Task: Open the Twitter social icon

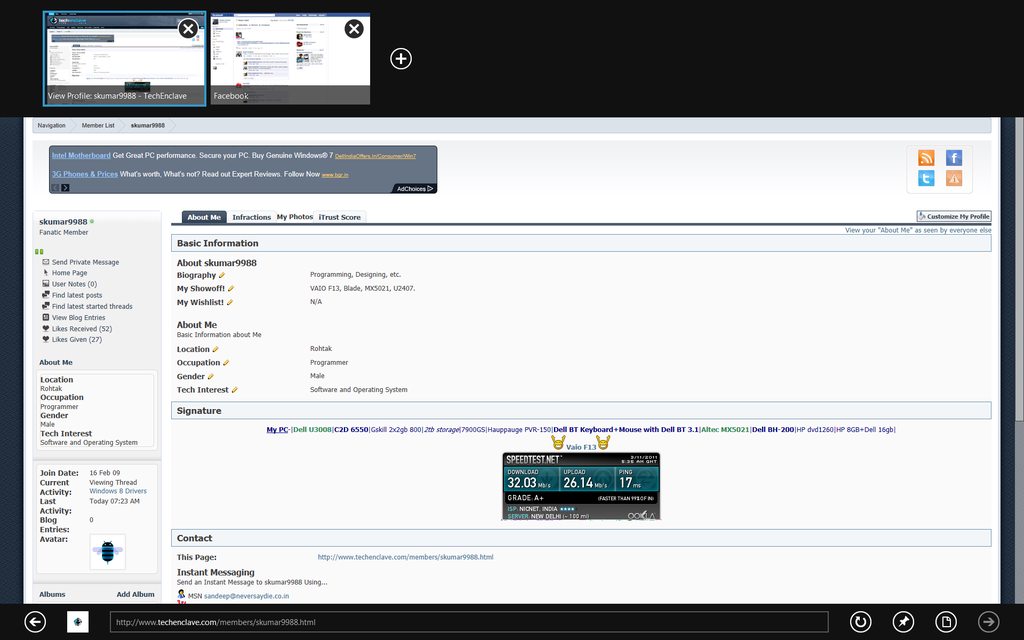Action: 926,178
